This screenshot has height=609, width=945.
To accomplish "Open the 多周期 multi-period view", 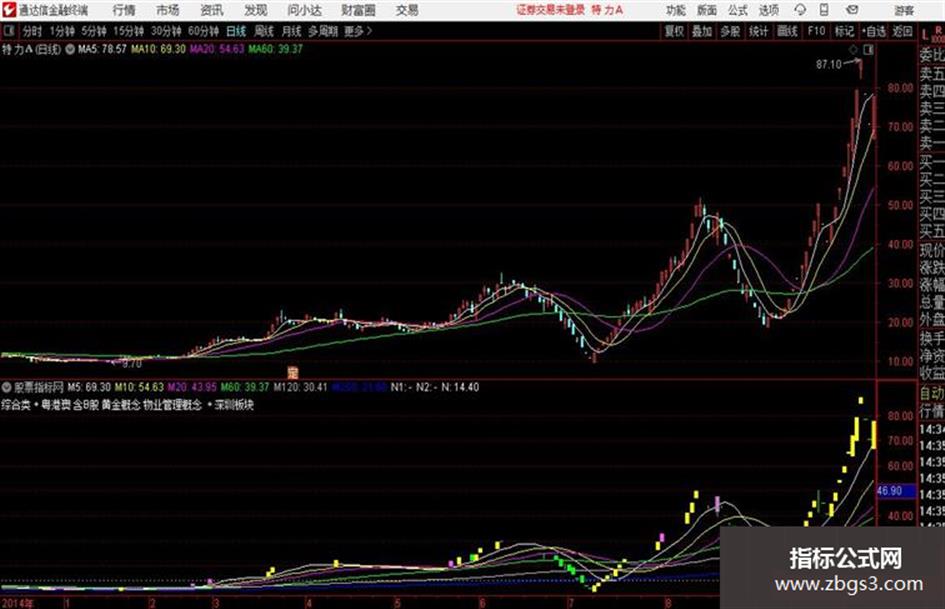I will coord(323,31).
